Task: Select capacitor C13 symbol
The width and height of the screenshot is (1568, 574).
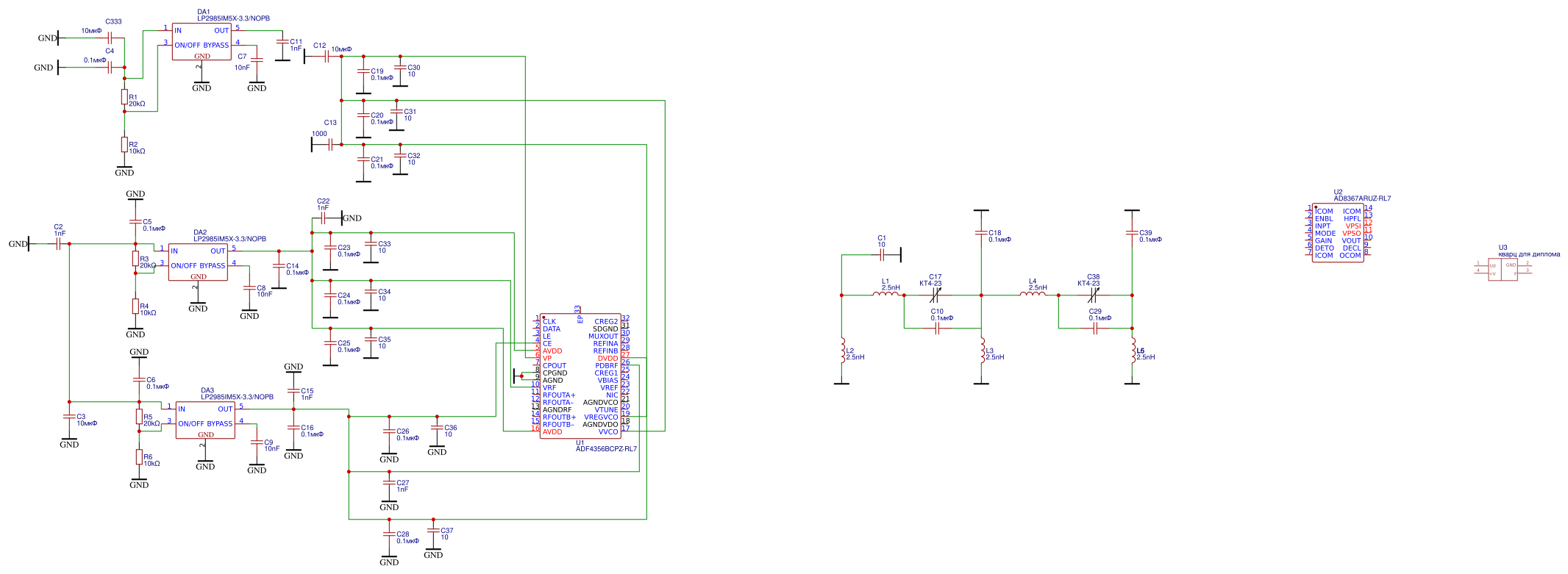Action: (331, 145)
